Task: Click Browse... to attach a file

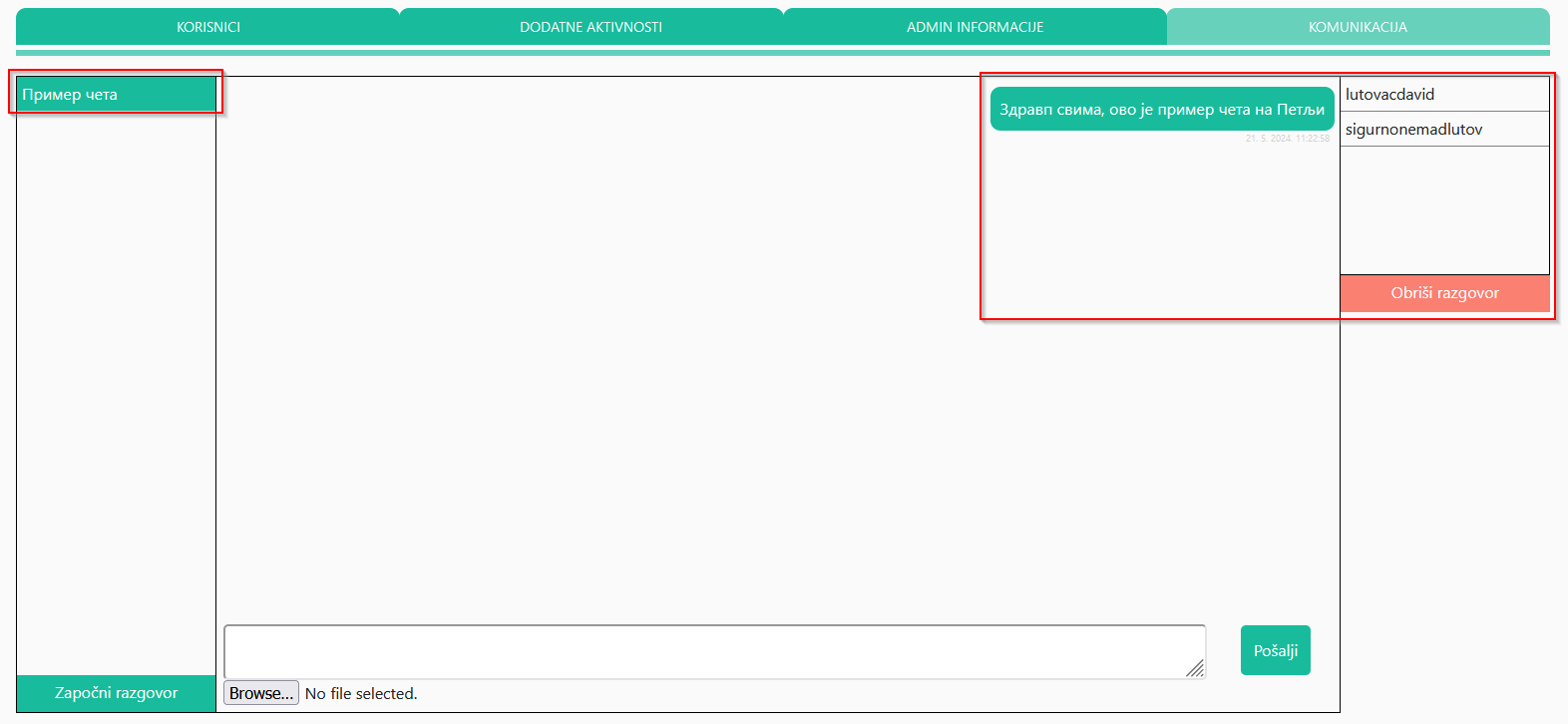Action: 261,693
